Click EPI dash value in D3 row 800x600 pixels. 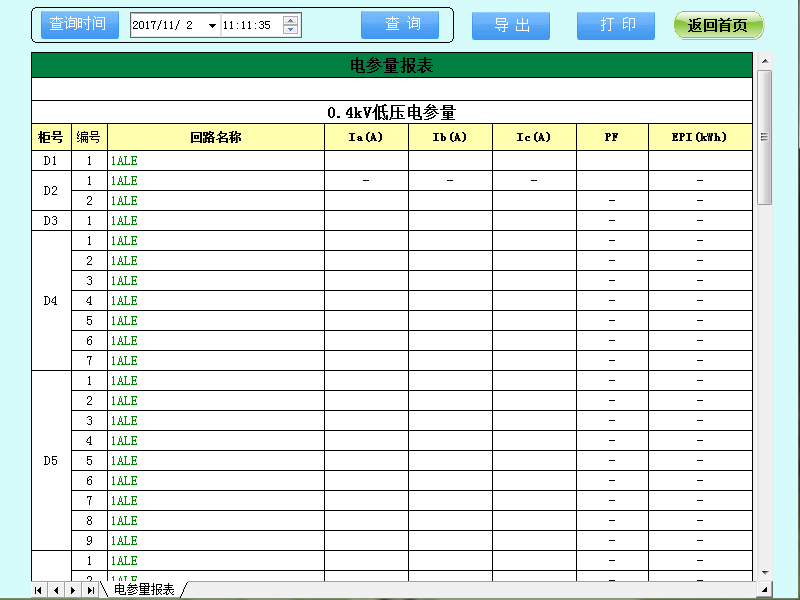click(700, 221)
